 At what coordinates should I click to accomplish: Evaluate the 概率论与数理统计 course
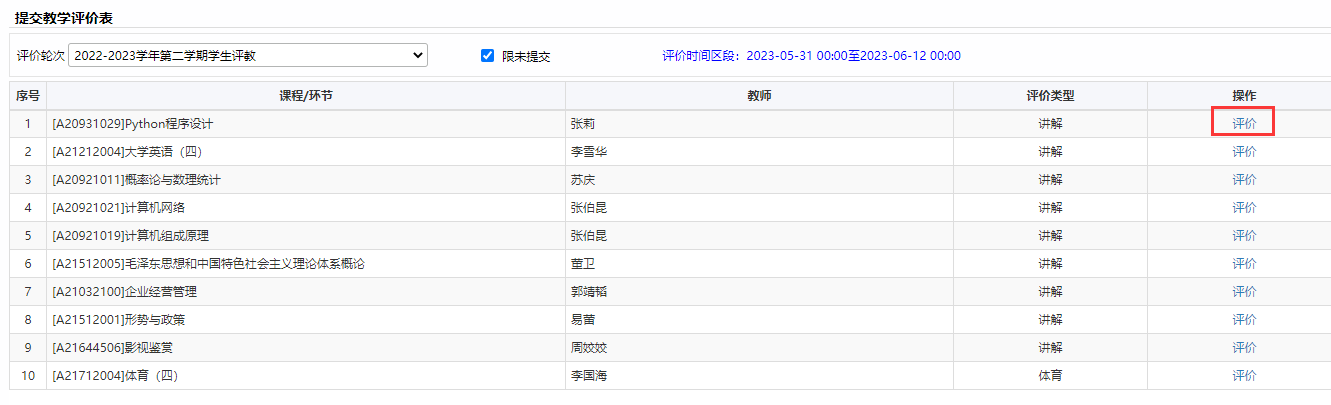[1244, 180]
